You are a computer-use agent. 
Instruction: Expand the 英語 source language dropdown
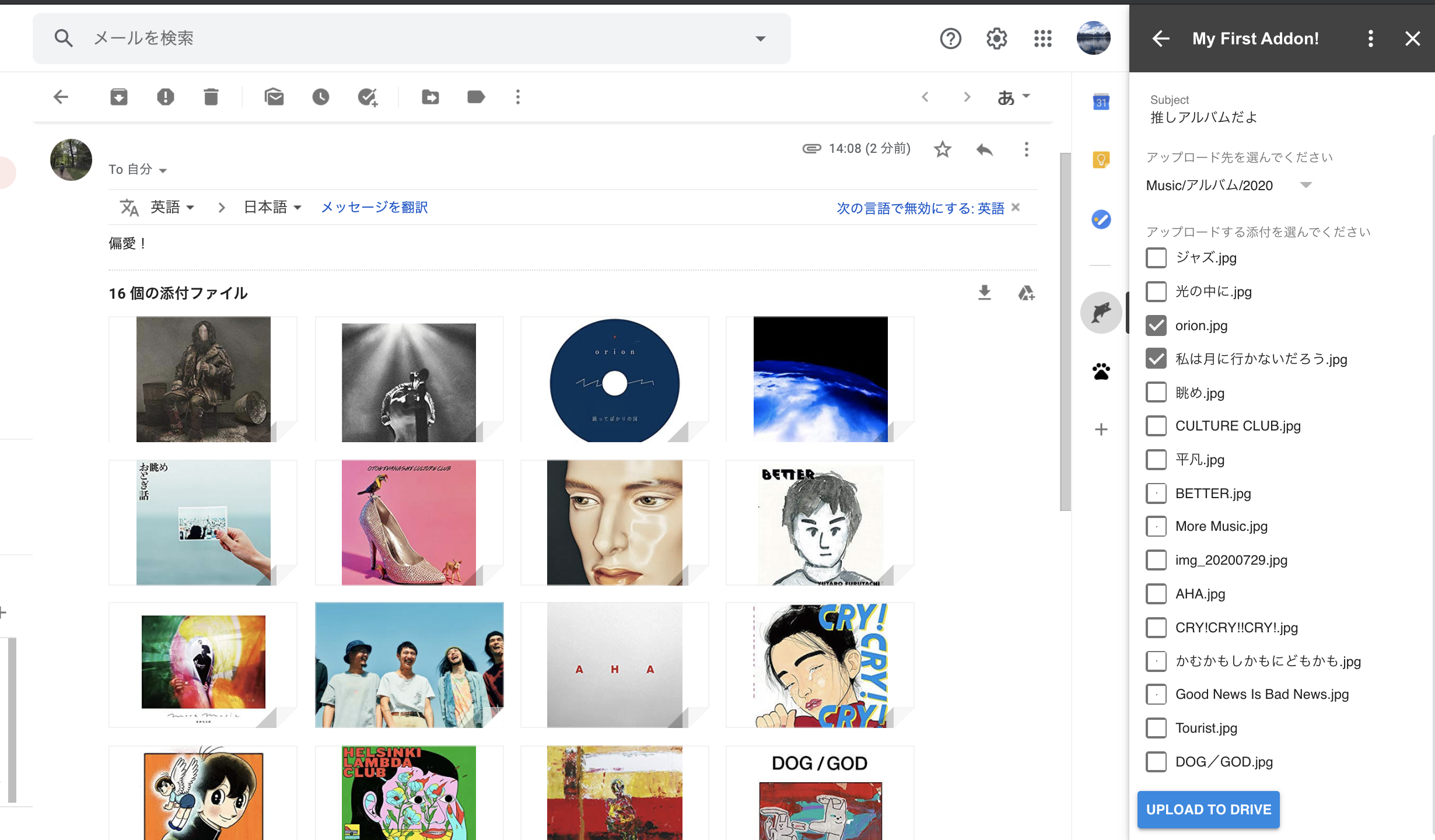[172, 208]
